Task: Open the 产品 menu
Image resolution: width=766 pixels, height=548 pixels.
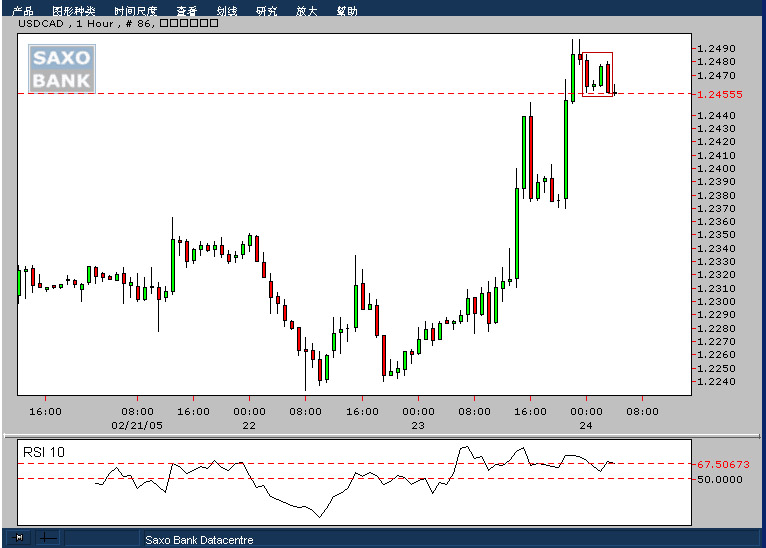Action: [22, 11]
